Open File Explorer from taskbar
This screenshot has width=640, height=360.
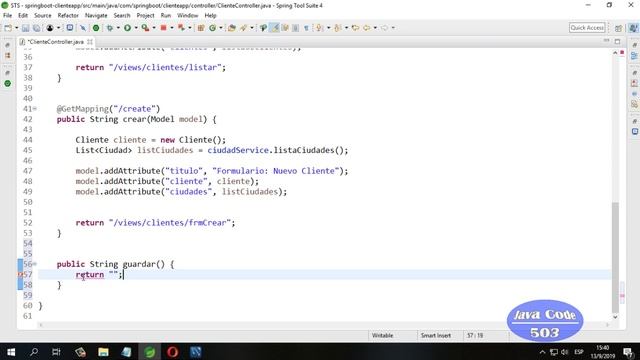103,352
